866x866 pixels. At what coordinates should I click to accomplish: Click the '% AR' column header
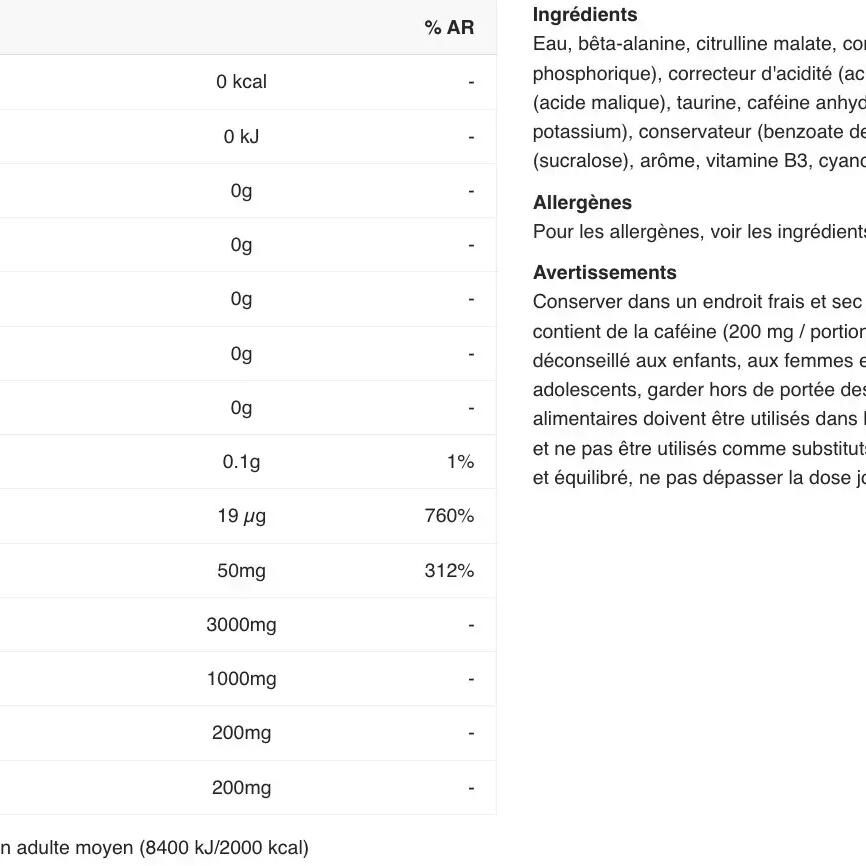[449, 28]
